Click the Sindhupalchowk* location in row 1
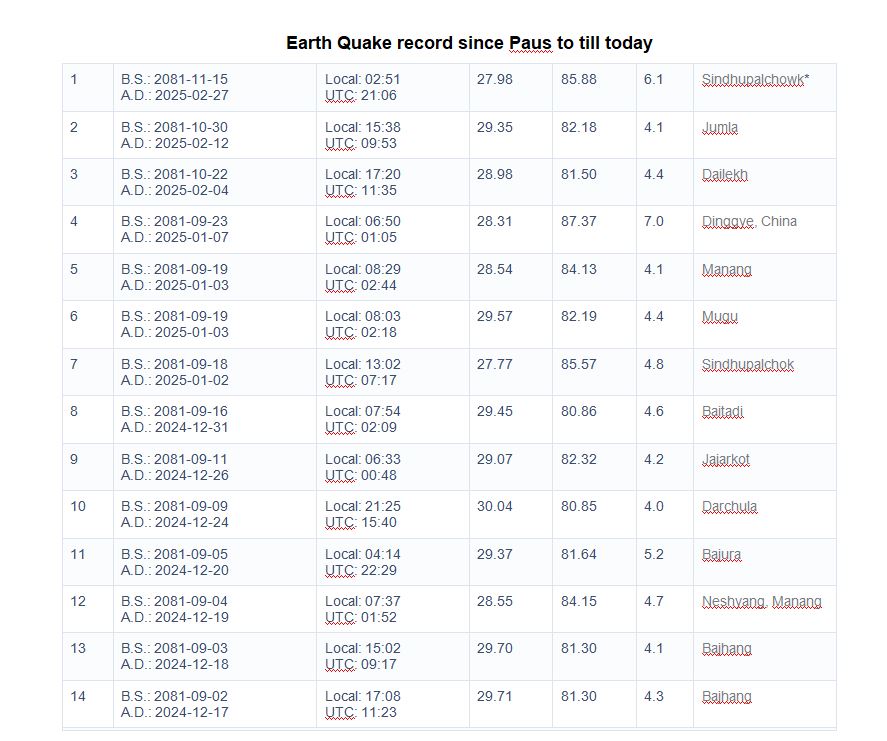887x741 pixels. [755, 80]
